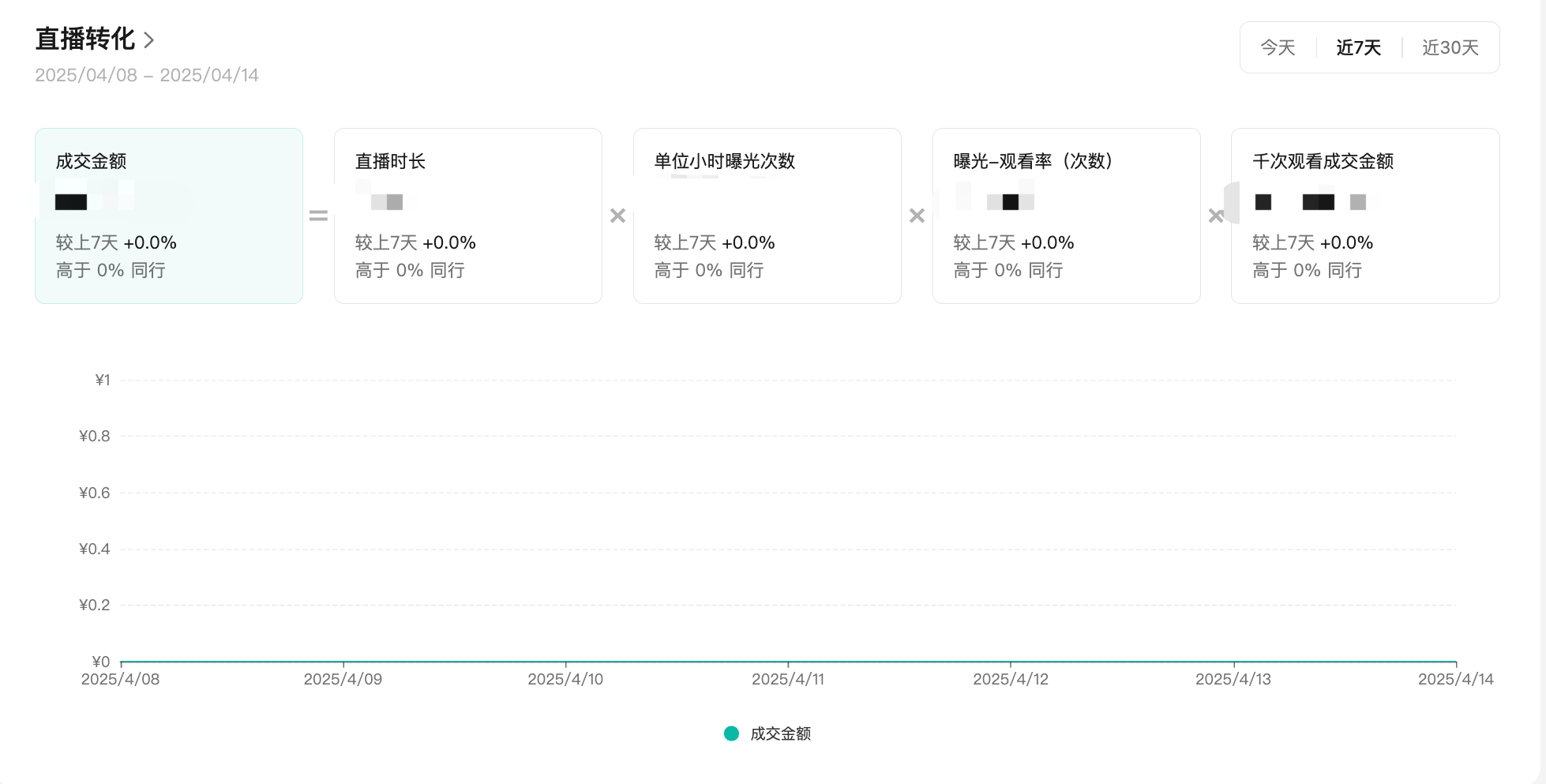Choose the 单位小时曝光次数 metric card
This screenshot has height=784, width=1546.
point(767,216)
